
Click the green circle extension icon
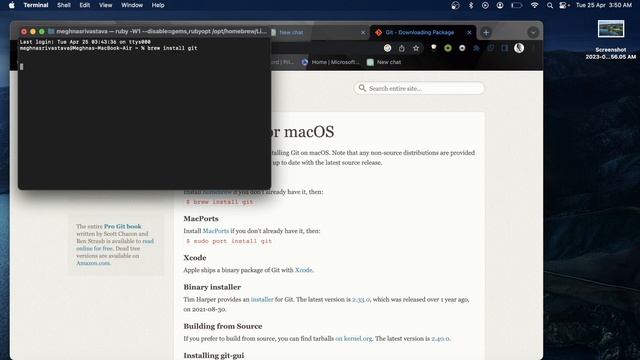[448, 48]
